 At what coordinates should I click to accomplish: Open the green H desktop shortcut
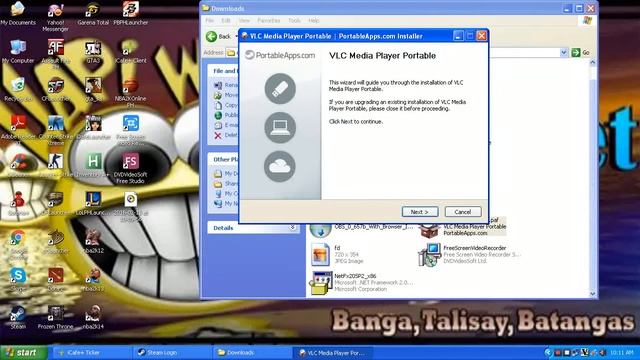click(x=93, y=165)
